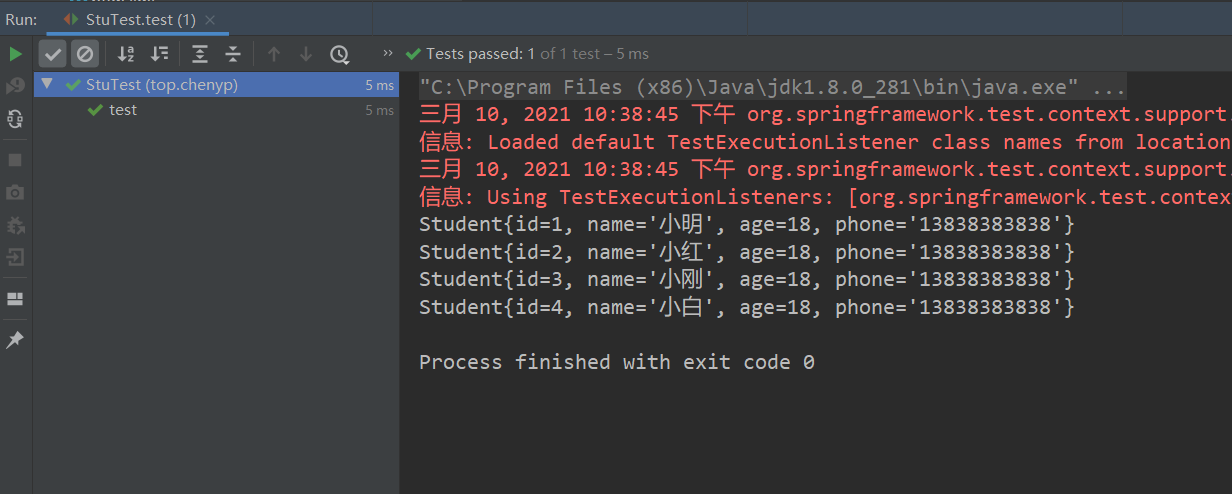
Task: Click the Pin Tab icon
Action: pyautogui.click(x=15, y=340)
